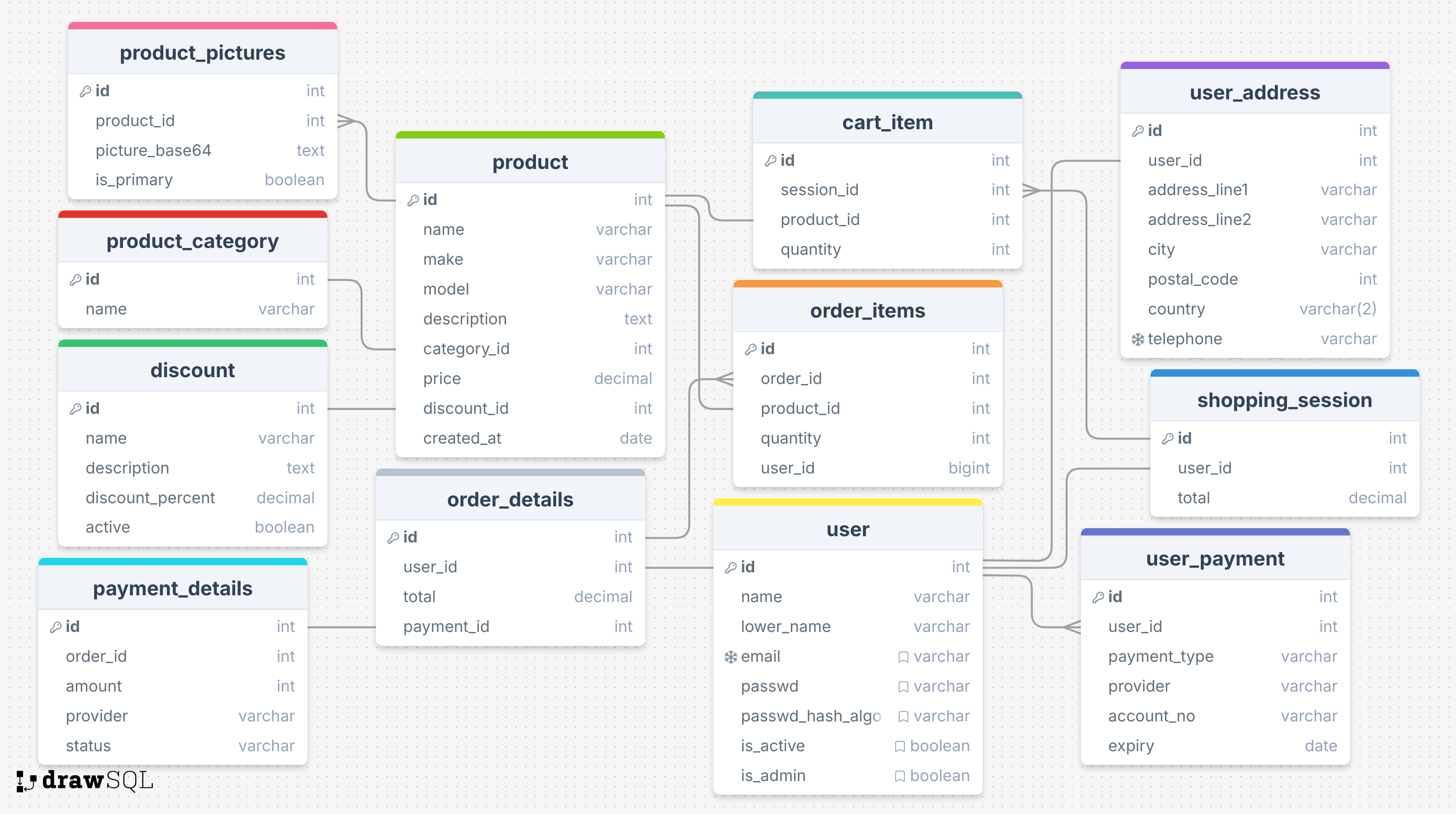The width and height of the screenshot is (1456, 814).
Task: Click the bookmark icon beside passwd_hash_algo
Action: [903, 716]
